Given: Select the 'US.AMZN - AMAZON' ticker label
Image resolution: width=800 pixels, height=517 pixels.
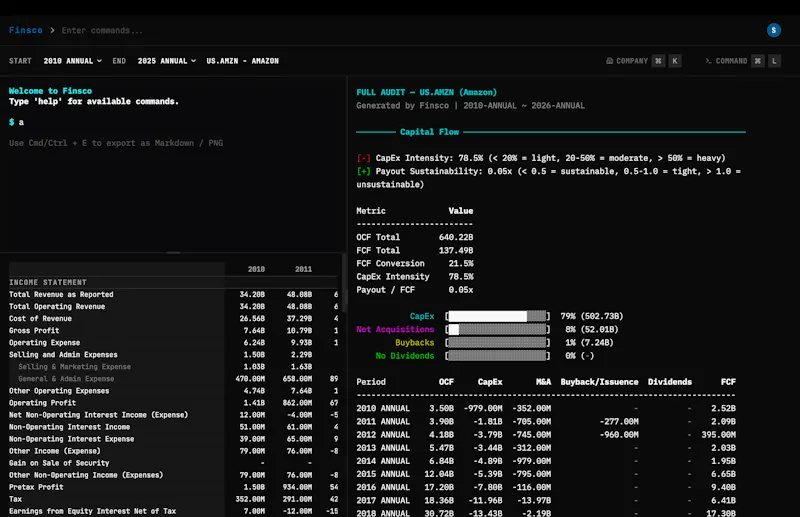Looking at the screenshot, I should [242, 61].
